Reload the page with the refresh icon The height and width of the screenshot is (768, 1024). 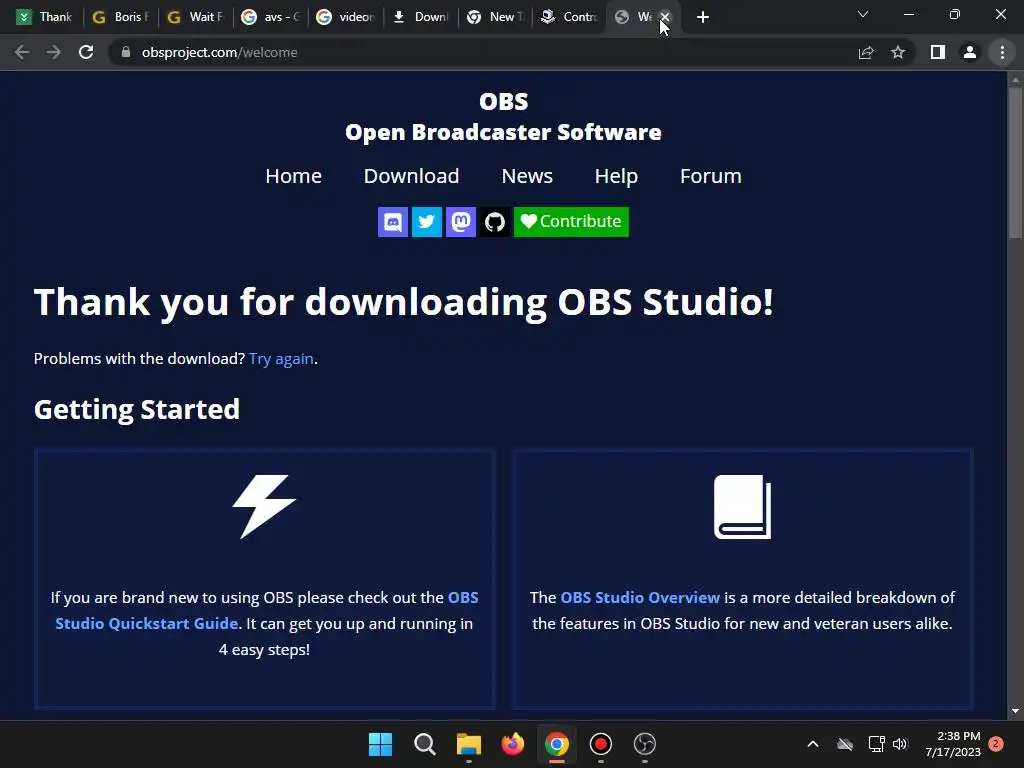86,52
